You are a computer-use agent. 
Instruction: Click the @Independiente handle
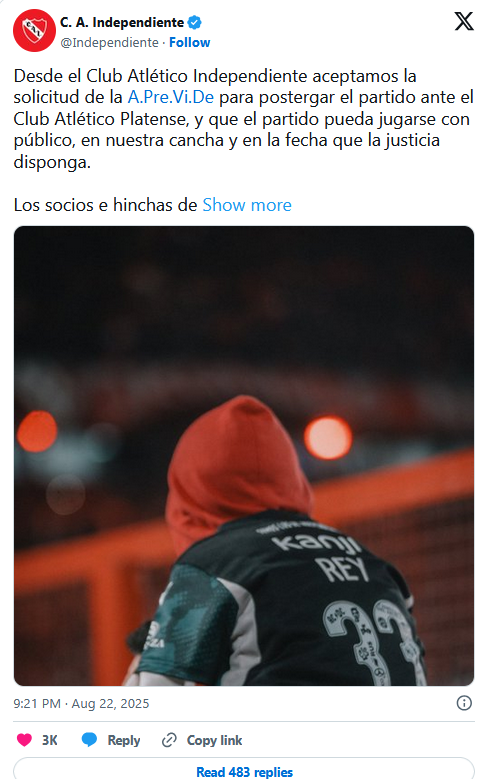tap(109, 43)
